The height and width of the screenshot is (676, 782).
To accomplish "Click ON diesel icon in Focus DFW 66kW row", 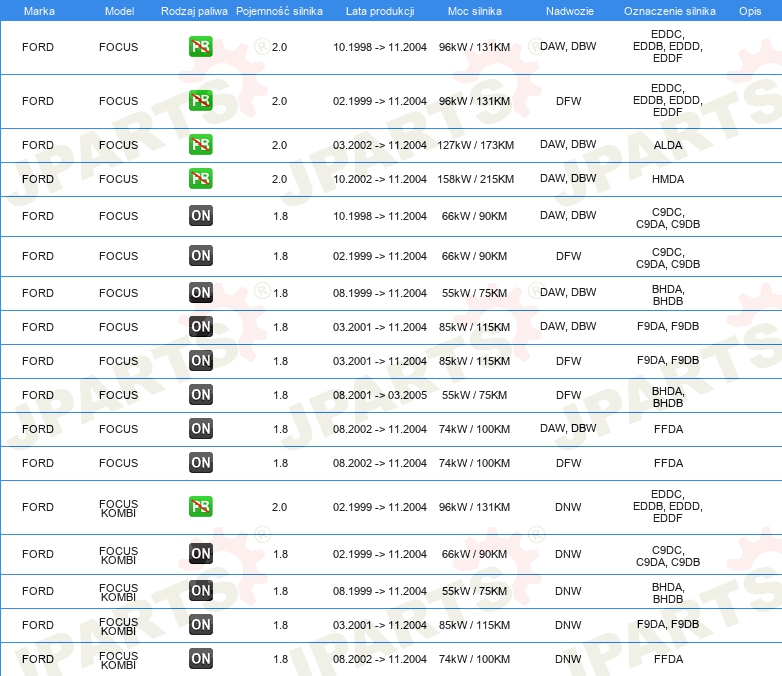I will point(200,255).
